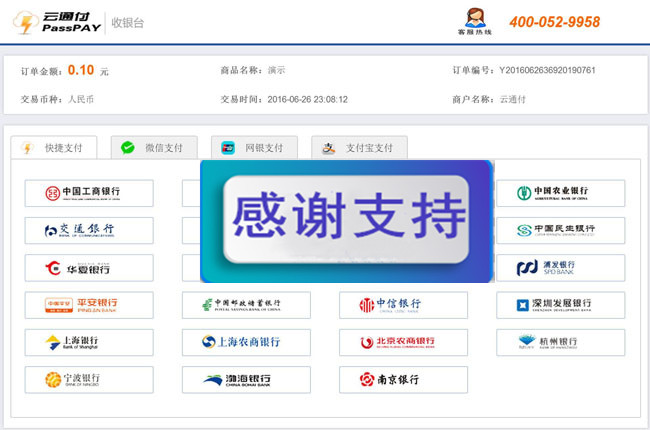650x430 pixels.
Task: Click the UnionPay card icon on 网银支付
Action: [x=228, y=148]
